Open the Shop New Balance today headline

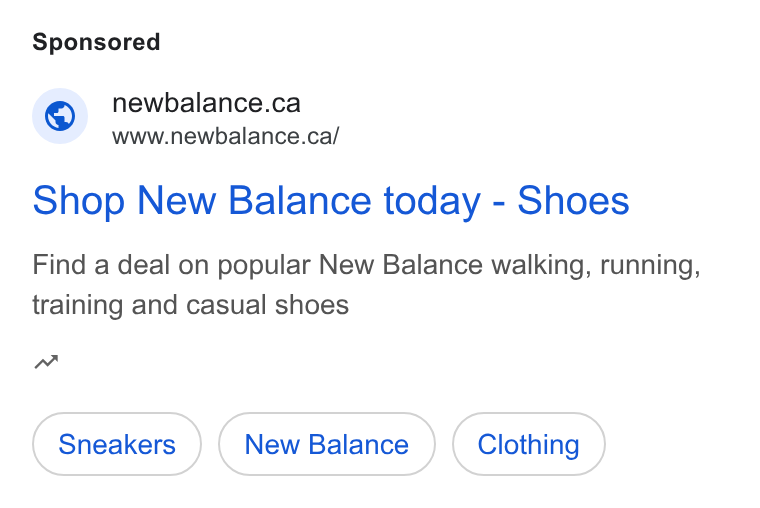click(331, 201)
